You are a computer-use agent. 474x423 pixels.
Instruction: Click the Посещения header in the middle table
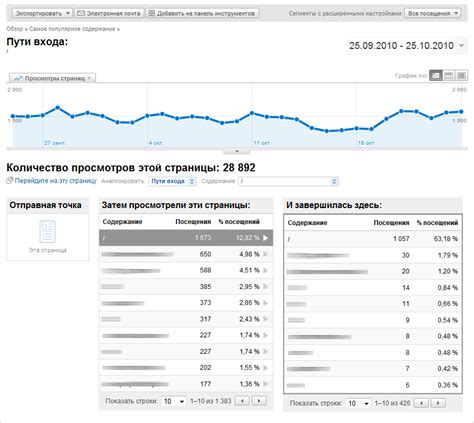(x=193, y=222)
